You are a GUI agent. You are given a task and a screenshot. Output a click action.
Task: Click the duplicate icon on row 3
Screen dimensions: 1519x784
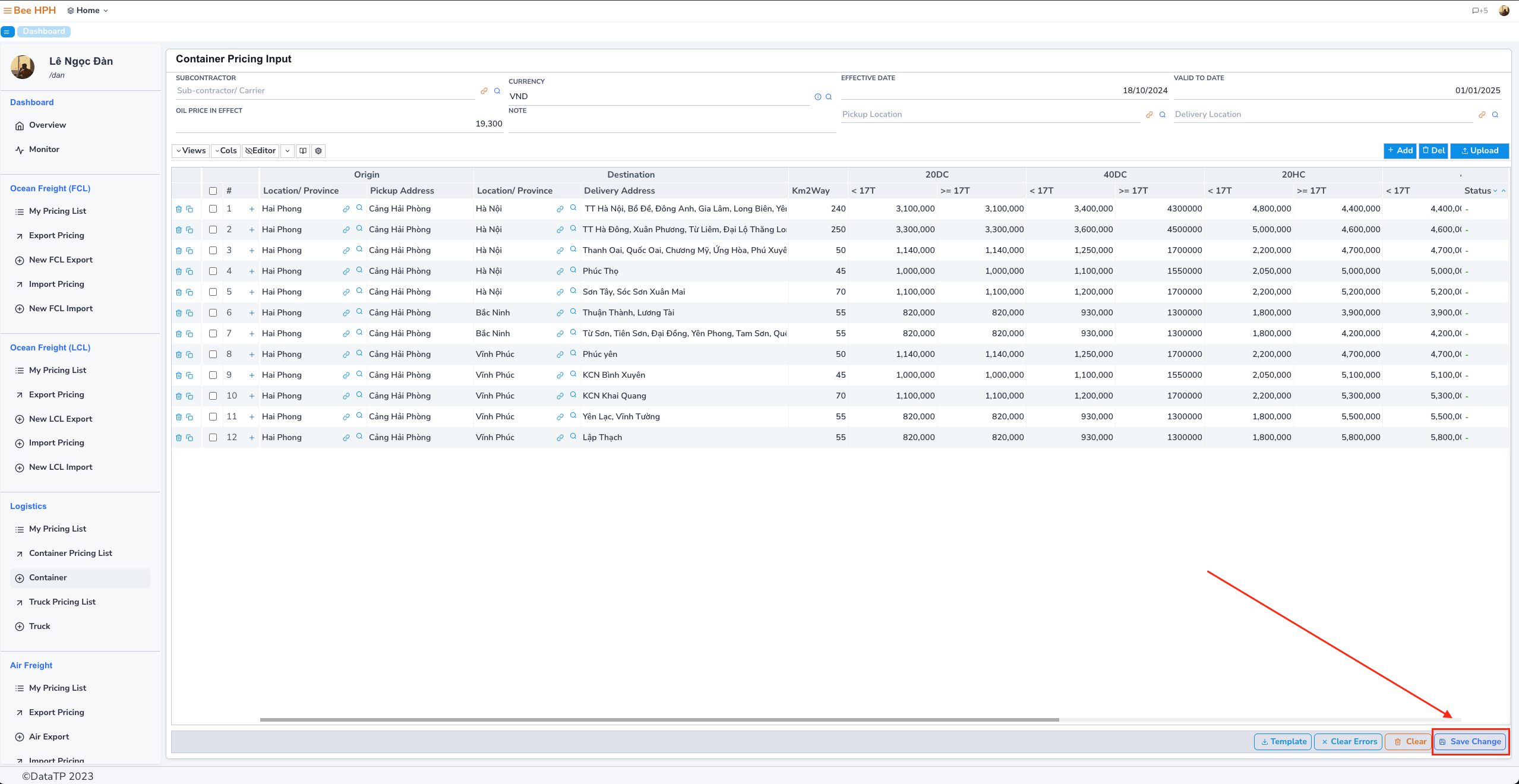pyautogui.click(x=190, y=251)
